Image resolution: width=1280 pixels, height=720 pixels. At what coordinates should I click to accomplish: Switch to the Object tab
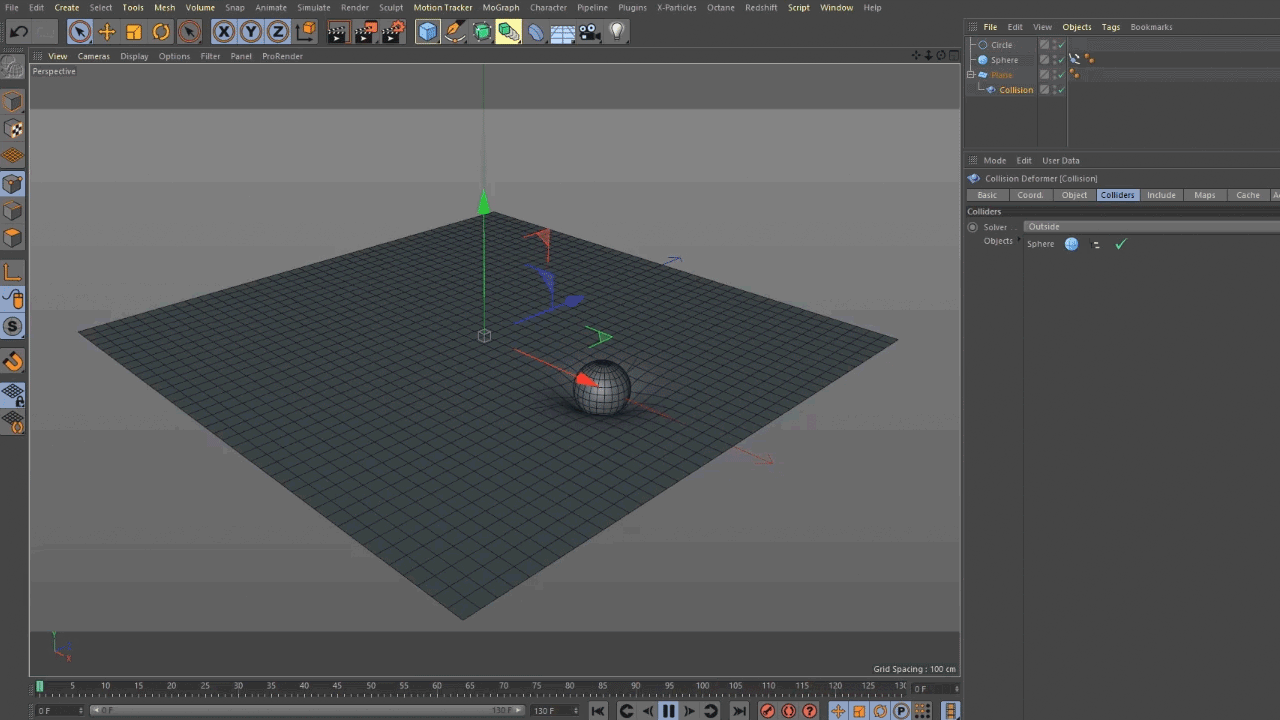coord(1074,195)
